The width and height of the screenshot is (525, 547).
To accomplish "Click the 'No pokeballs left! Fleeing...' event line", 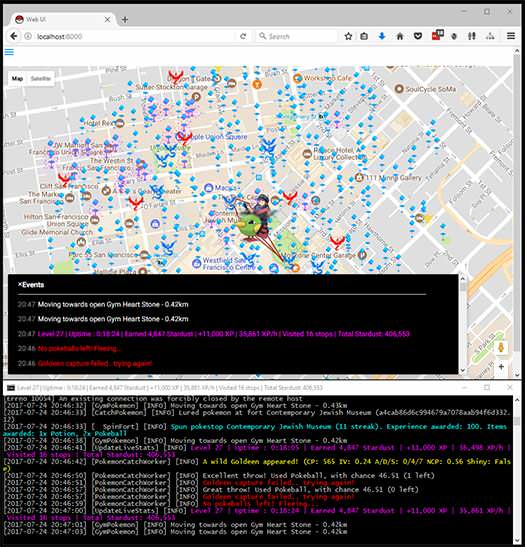I will [x=79, y=348].
